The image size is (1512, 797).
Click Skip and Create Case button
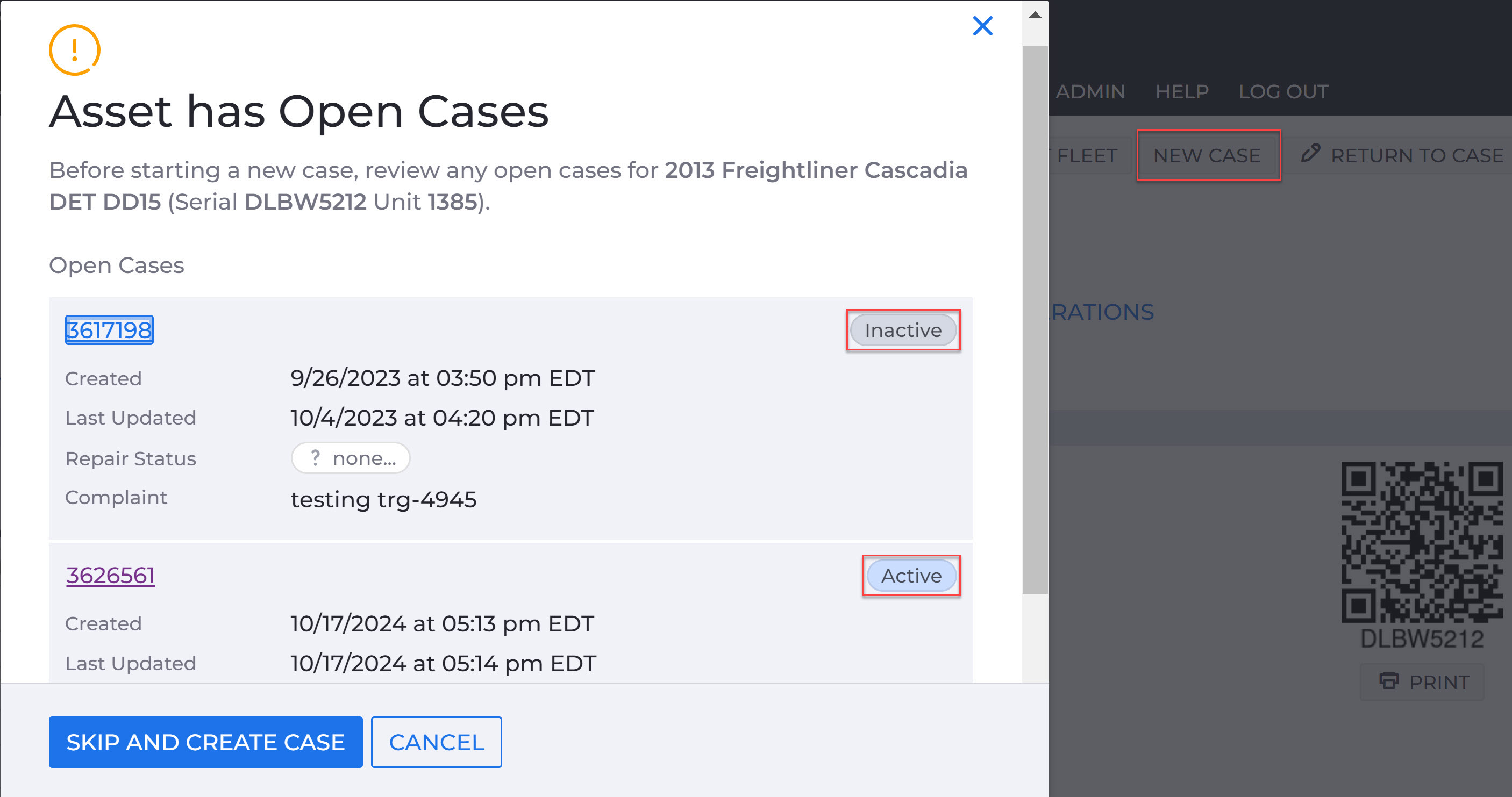coord(205,742)
